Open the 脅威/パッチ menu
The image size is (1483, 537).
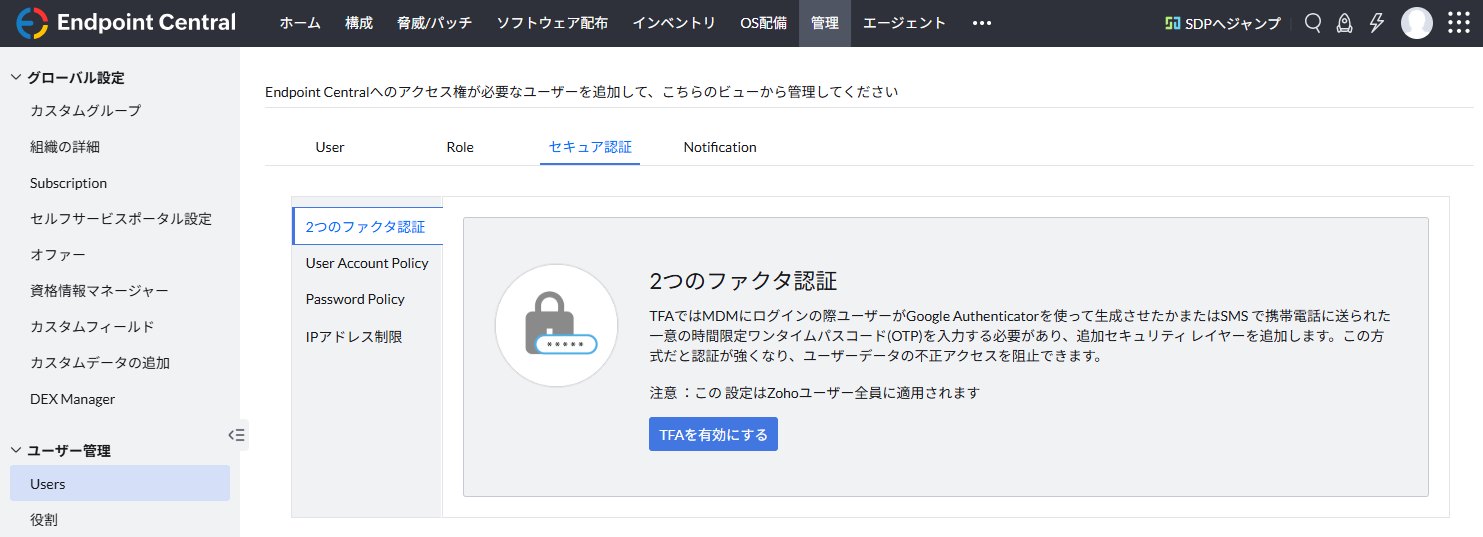(x=434, y=23)
